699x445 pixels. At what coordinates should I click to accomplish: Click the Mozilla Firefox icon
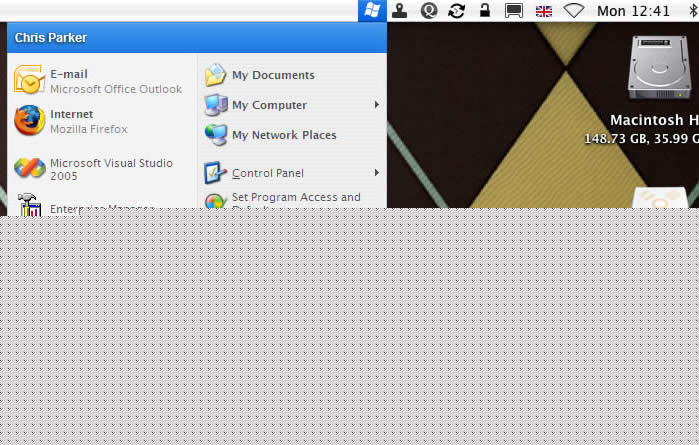[x=29, y=120]
